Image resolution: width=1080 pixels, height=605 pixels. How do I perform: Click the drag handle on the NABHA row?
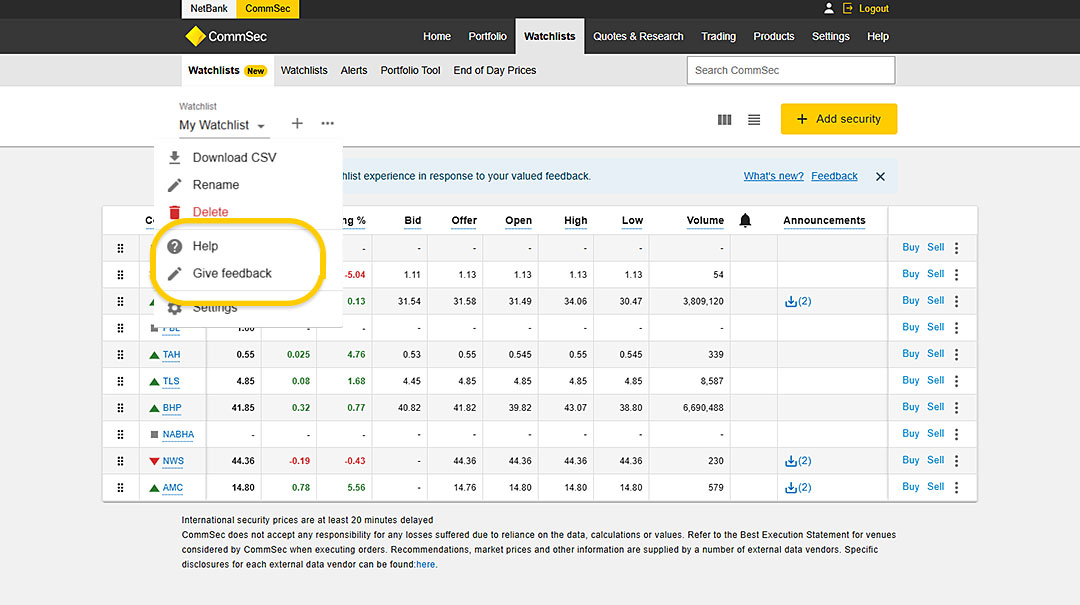tap(121, 435)
